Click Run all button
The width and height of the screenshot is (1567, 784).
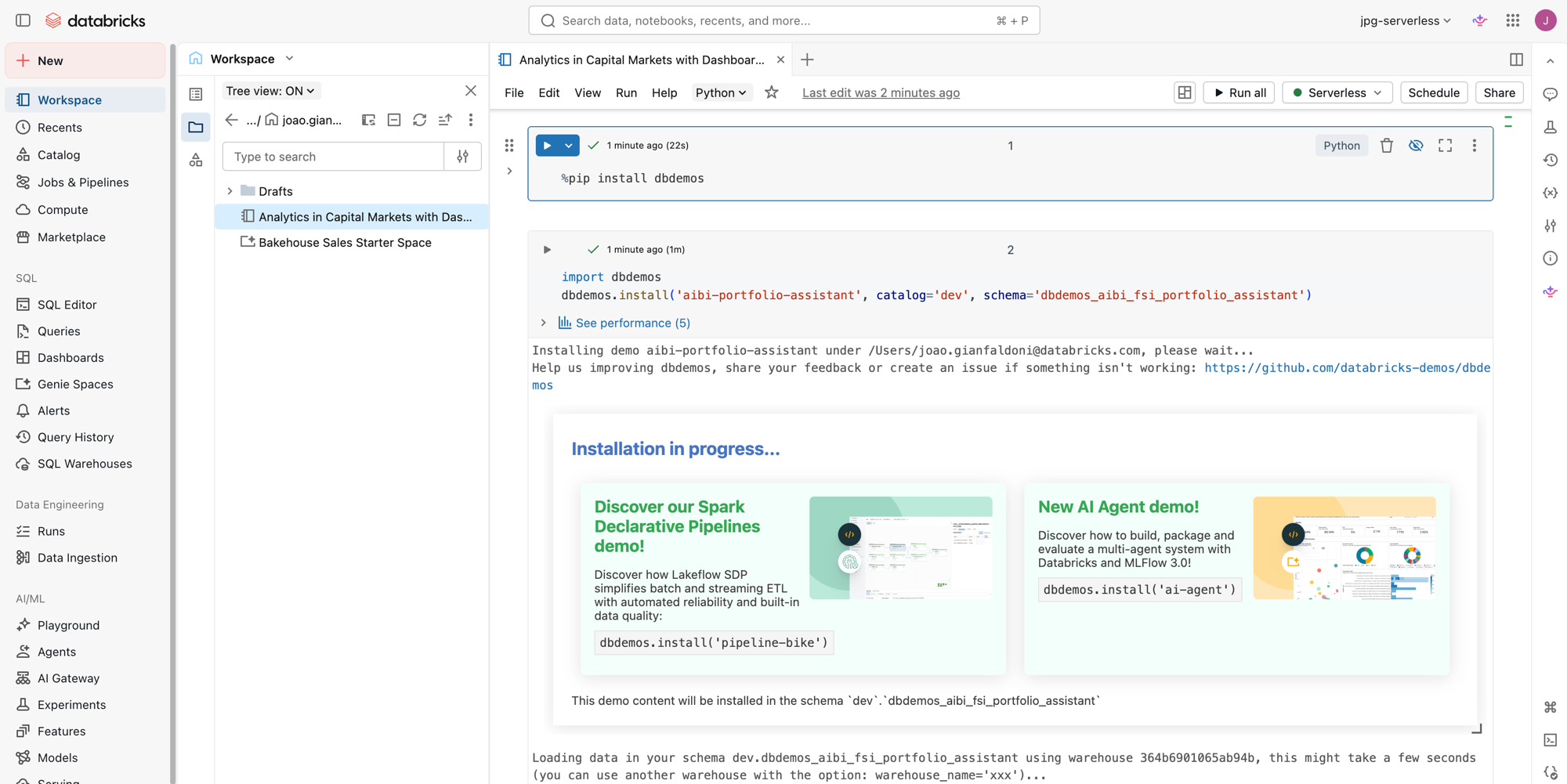[1239, 92]
